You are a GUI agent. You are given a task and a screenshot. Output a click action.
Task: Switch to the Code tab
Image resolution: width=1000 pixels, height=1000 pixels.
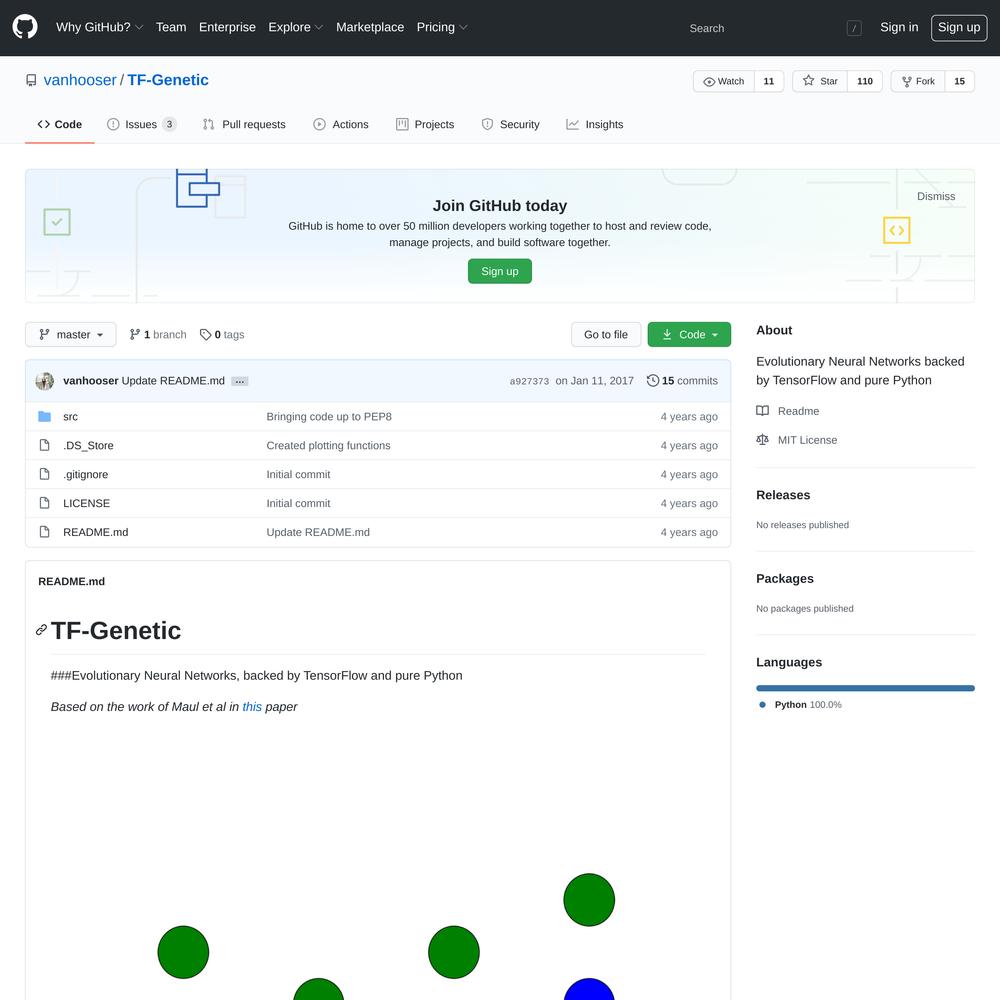[59, 124]
